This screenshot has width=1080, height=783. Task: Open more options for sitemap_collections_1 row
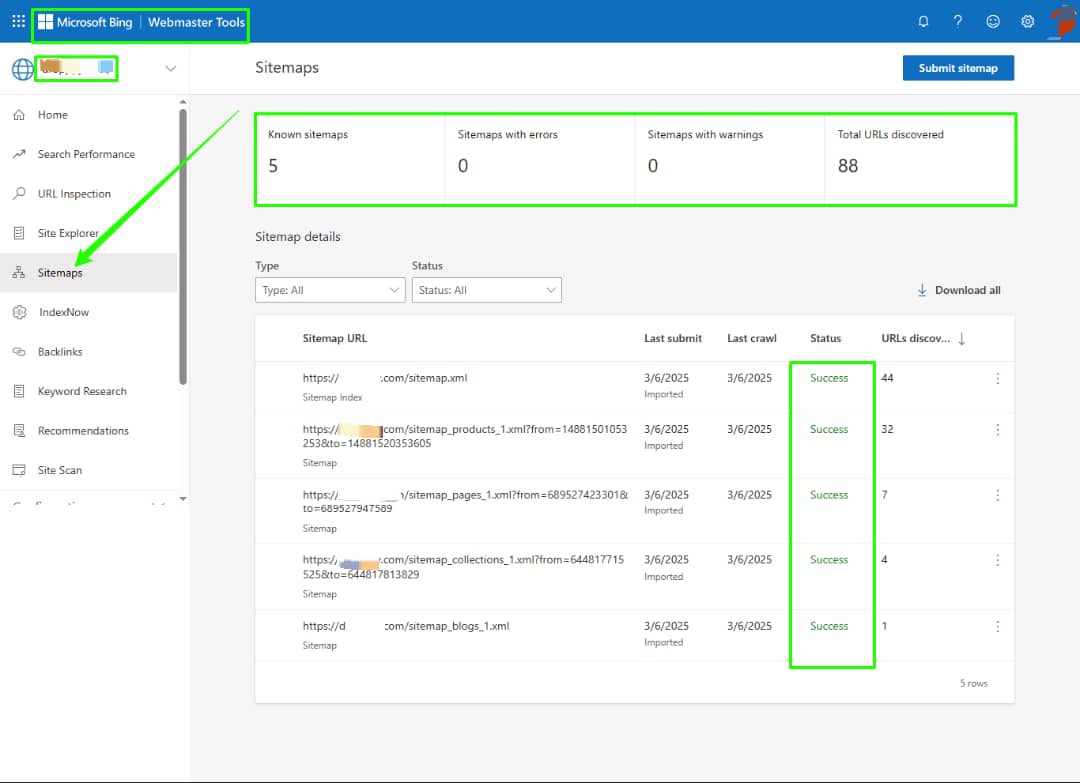click(x=997, y=560)
